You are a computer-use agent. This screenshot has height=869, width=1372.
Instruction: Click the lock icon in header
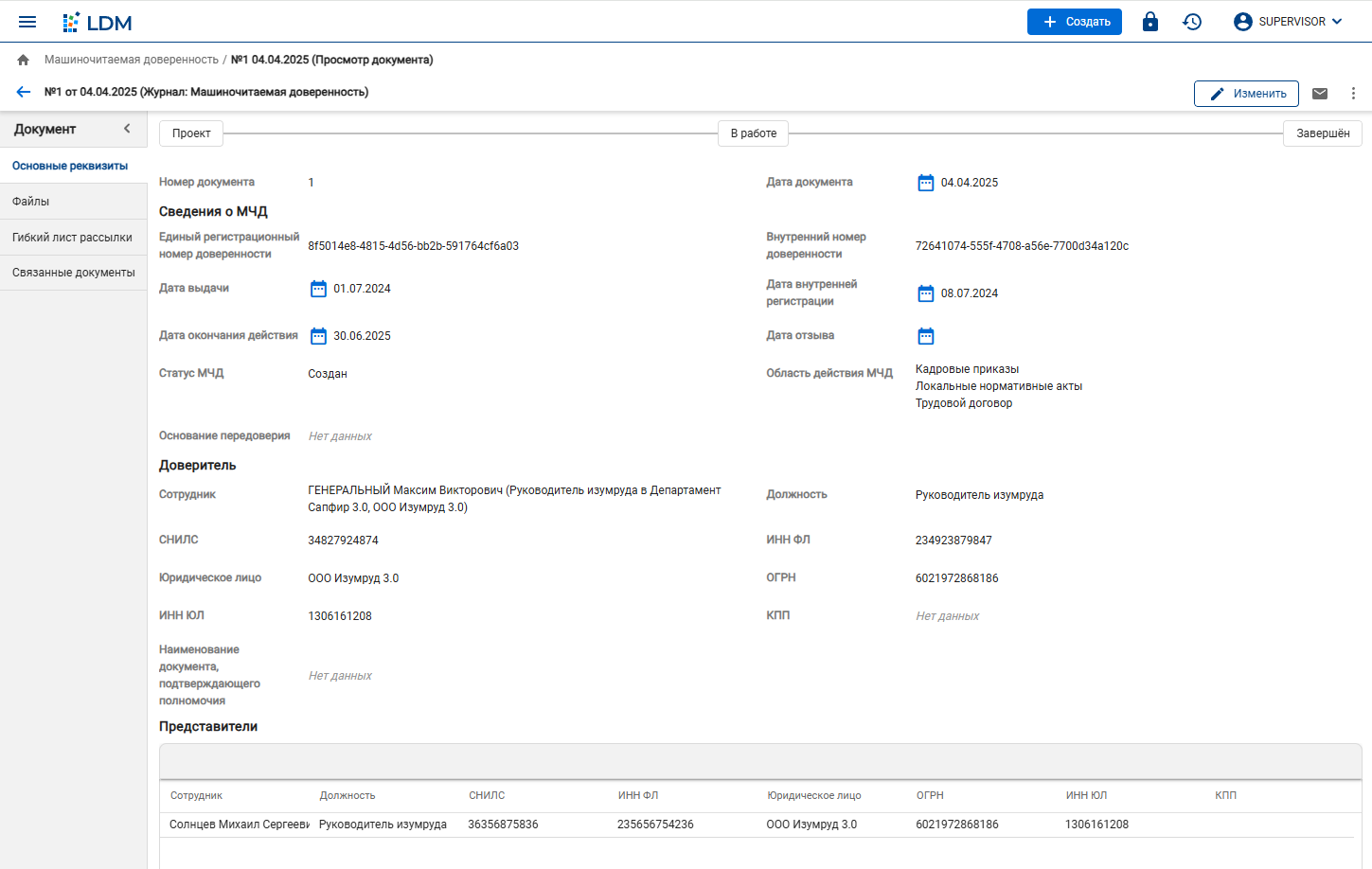click(1149, 22)
